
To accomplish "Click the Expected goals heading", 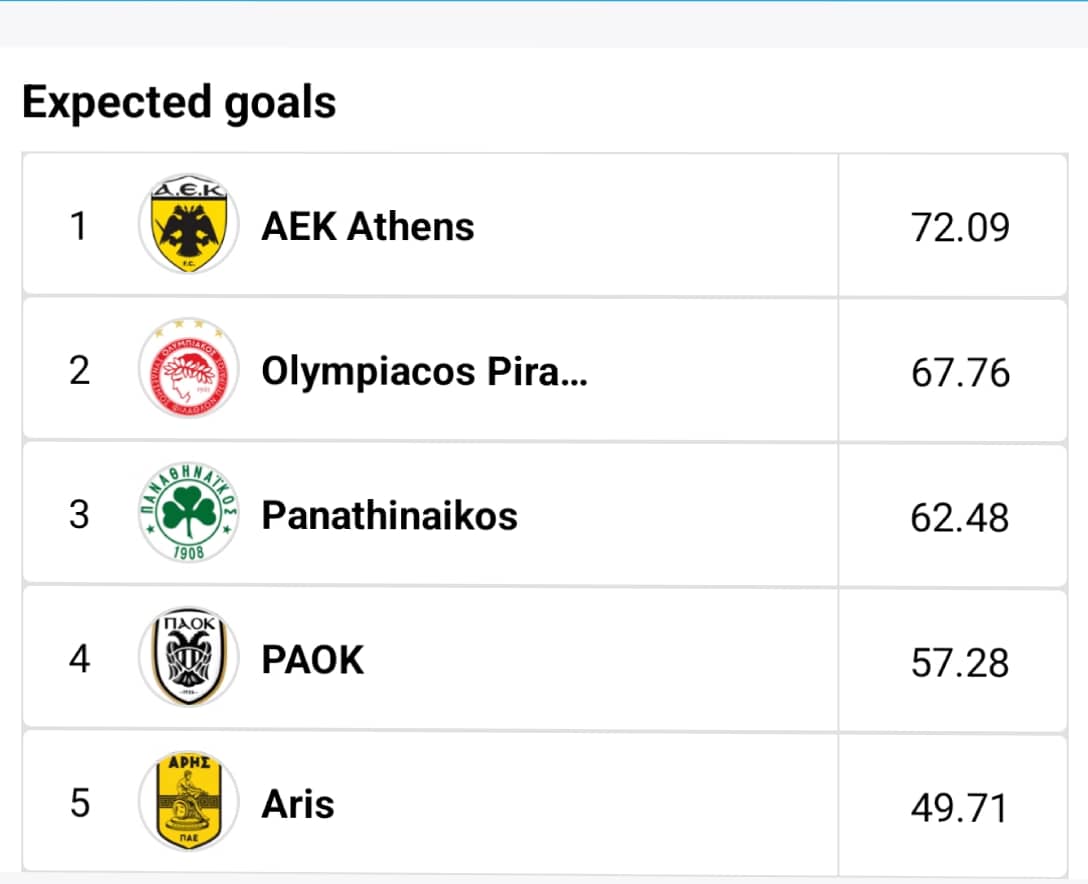I will pyautogui.click(x=179, y=103).
